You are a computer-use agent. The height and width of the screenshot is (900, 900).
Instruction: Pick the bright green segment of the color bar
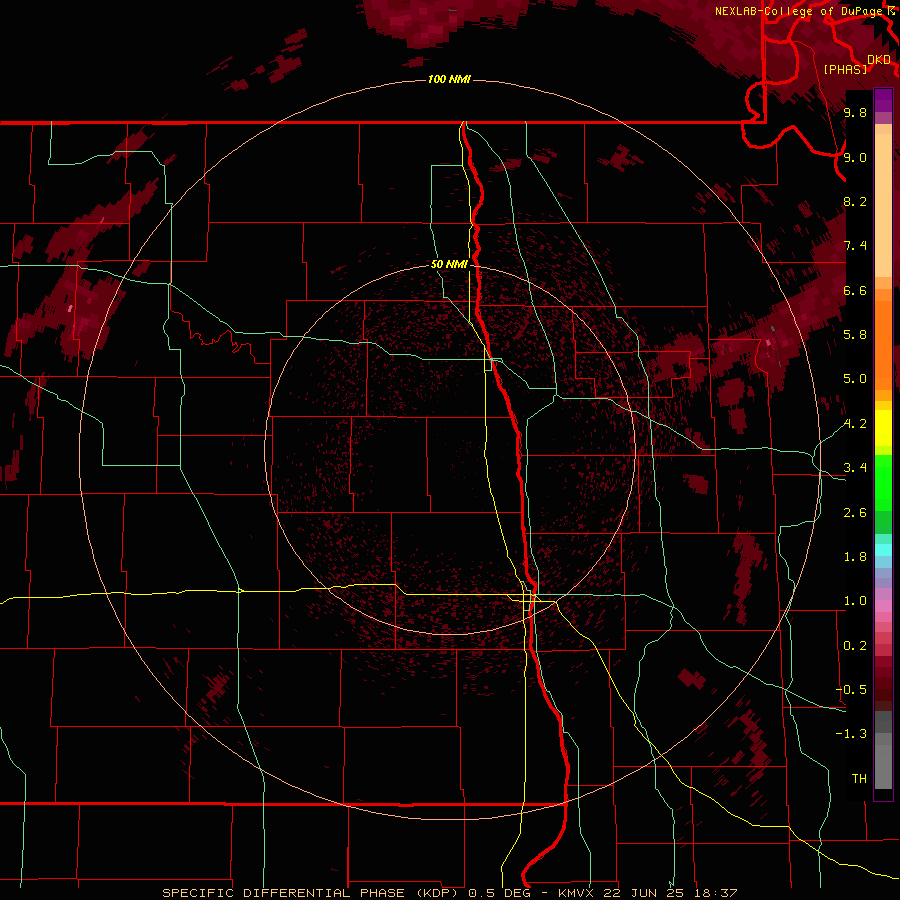883,483
